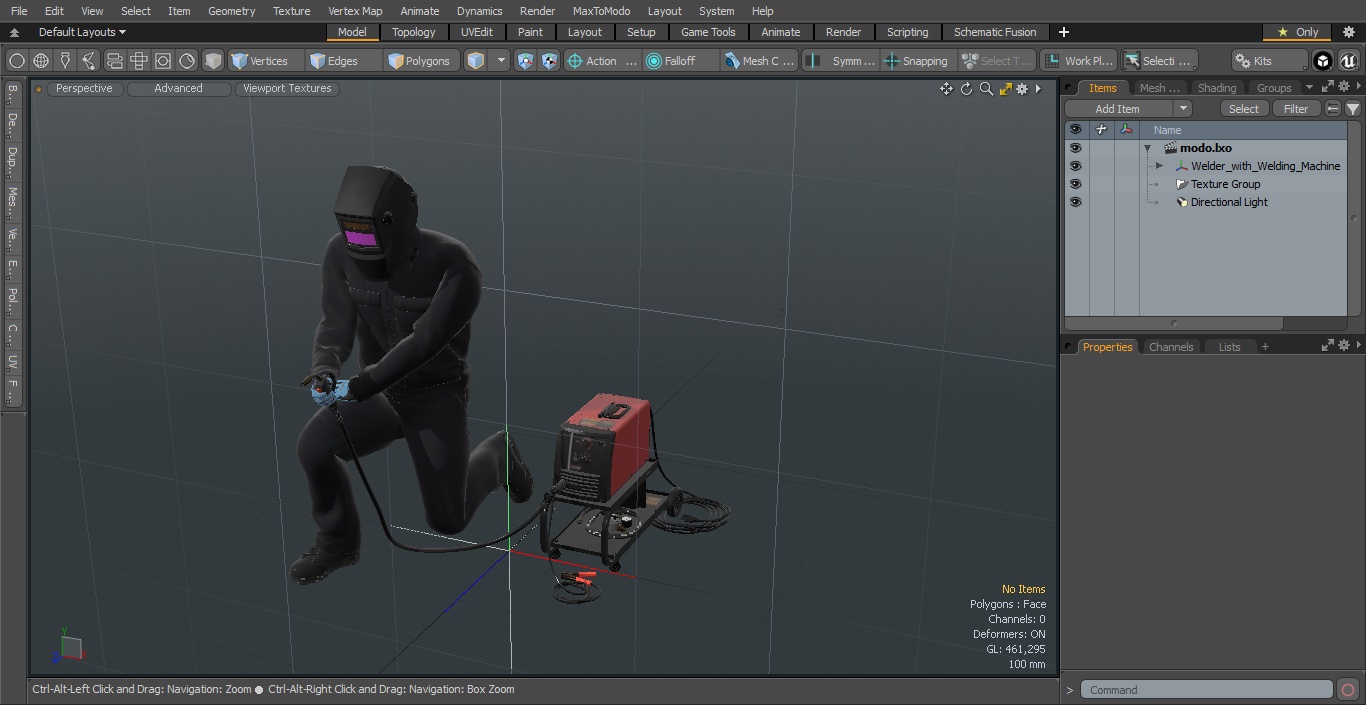
Task: Click the viewport zoom magnifier icon
Action: click(x=986, y=89)
